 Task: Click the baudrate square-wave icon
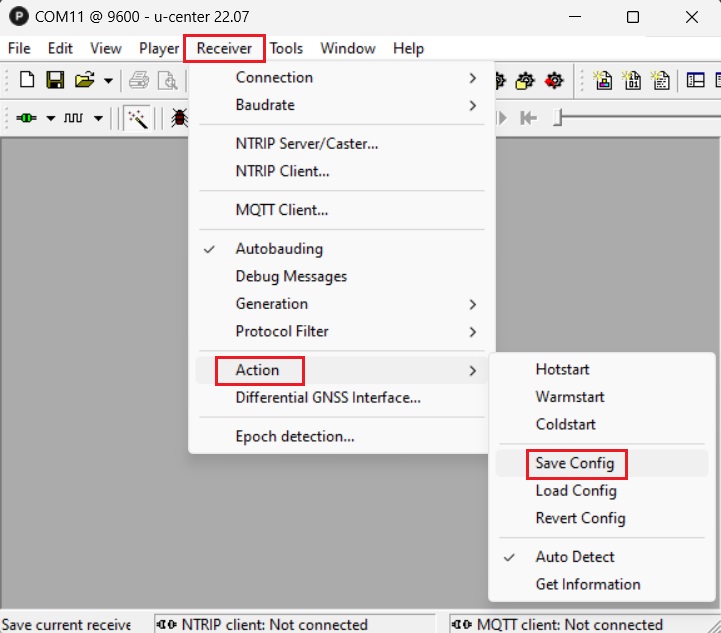click(x=74, y=118)
